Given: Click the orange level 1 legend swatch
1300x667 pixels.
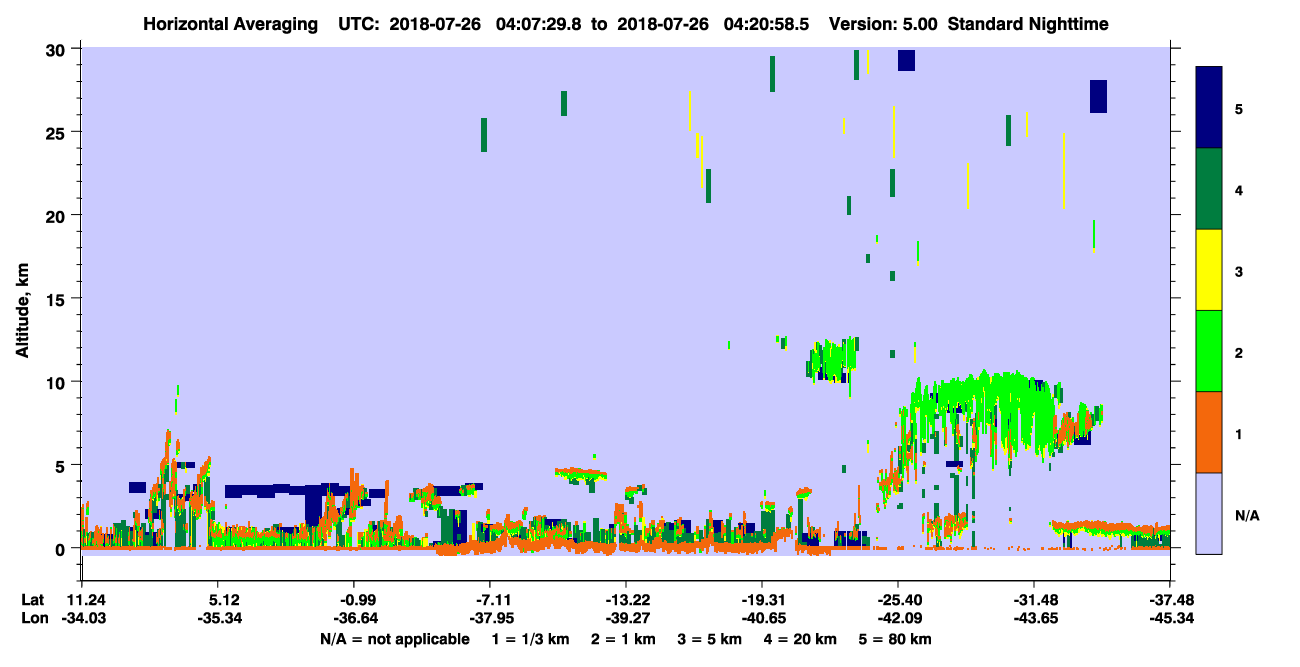Looking at the screenshot, I should pyautogui.click(x=1209, y=432).
